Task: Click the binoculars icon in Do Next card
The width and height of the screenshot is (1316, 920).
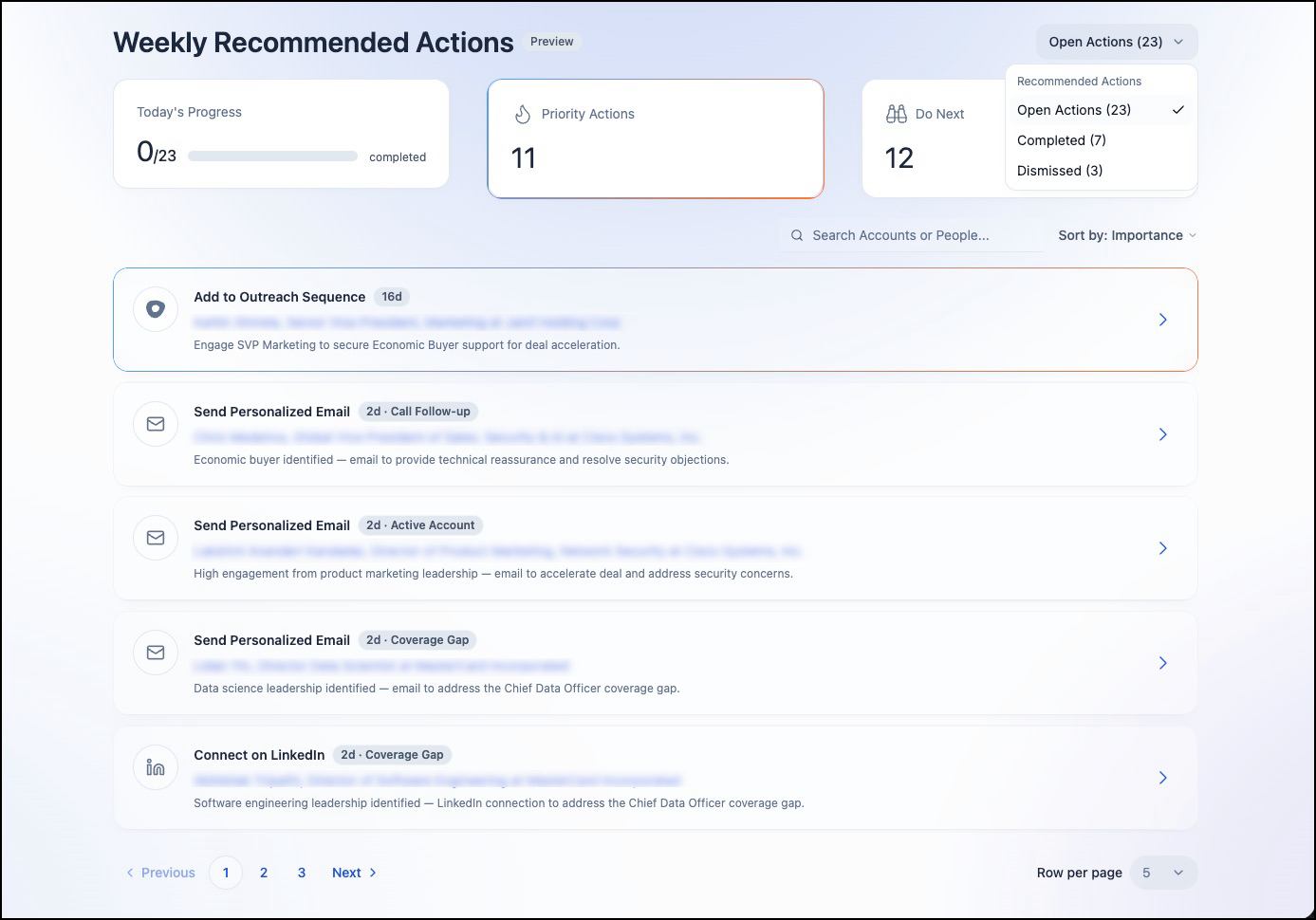Action: click(897, 114)
